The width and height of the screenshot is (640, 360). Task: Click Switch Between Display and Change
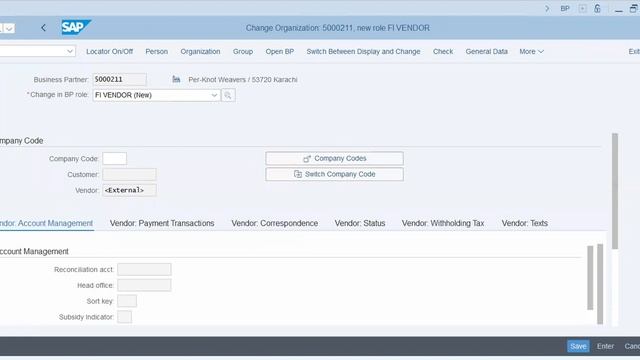pos(363,51)
